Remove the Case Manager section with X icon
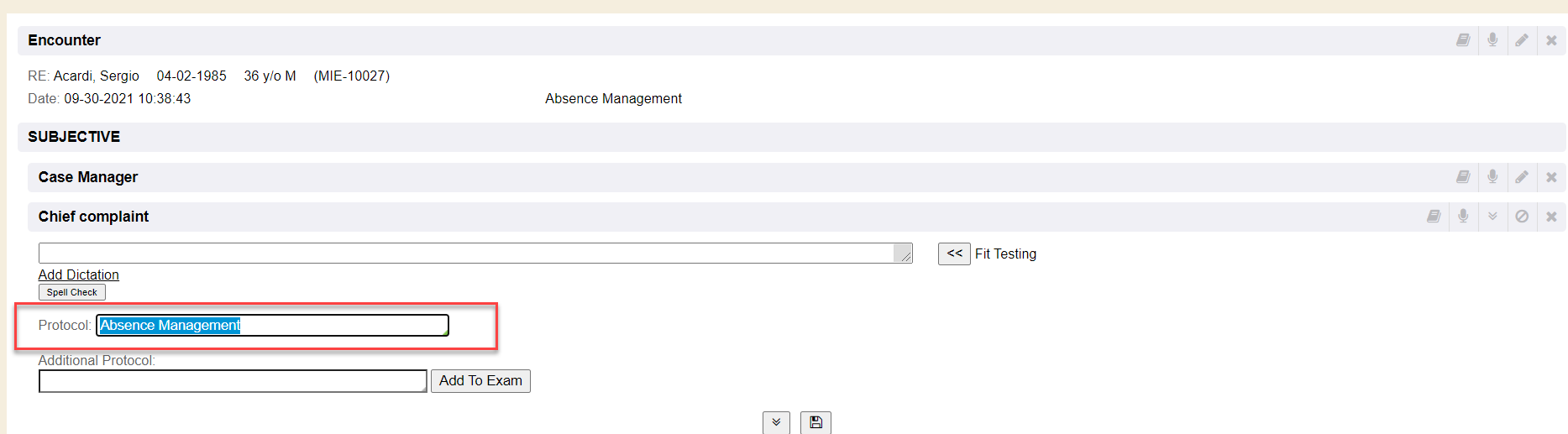This screenshot has height=434, width=1568. (x=1551, y=177)
